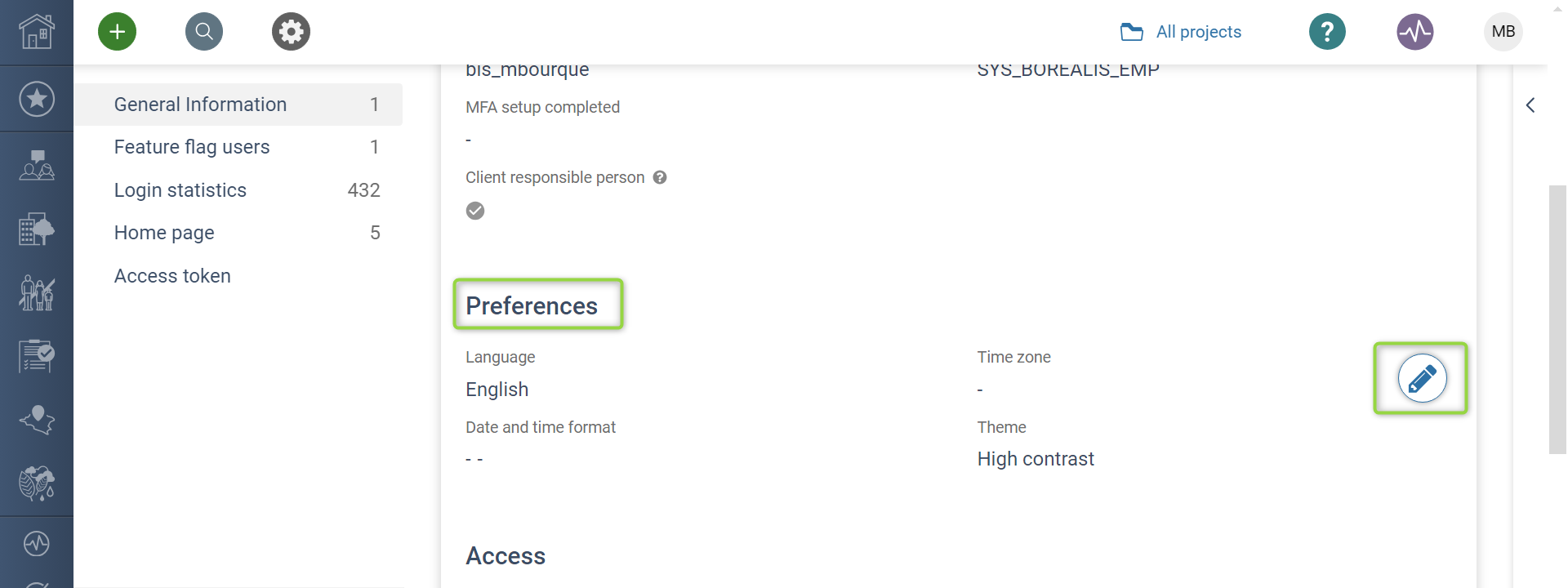Open the tasks checklist sidebar icon
Screen dimensions: 1568x588
coord(37,356)
